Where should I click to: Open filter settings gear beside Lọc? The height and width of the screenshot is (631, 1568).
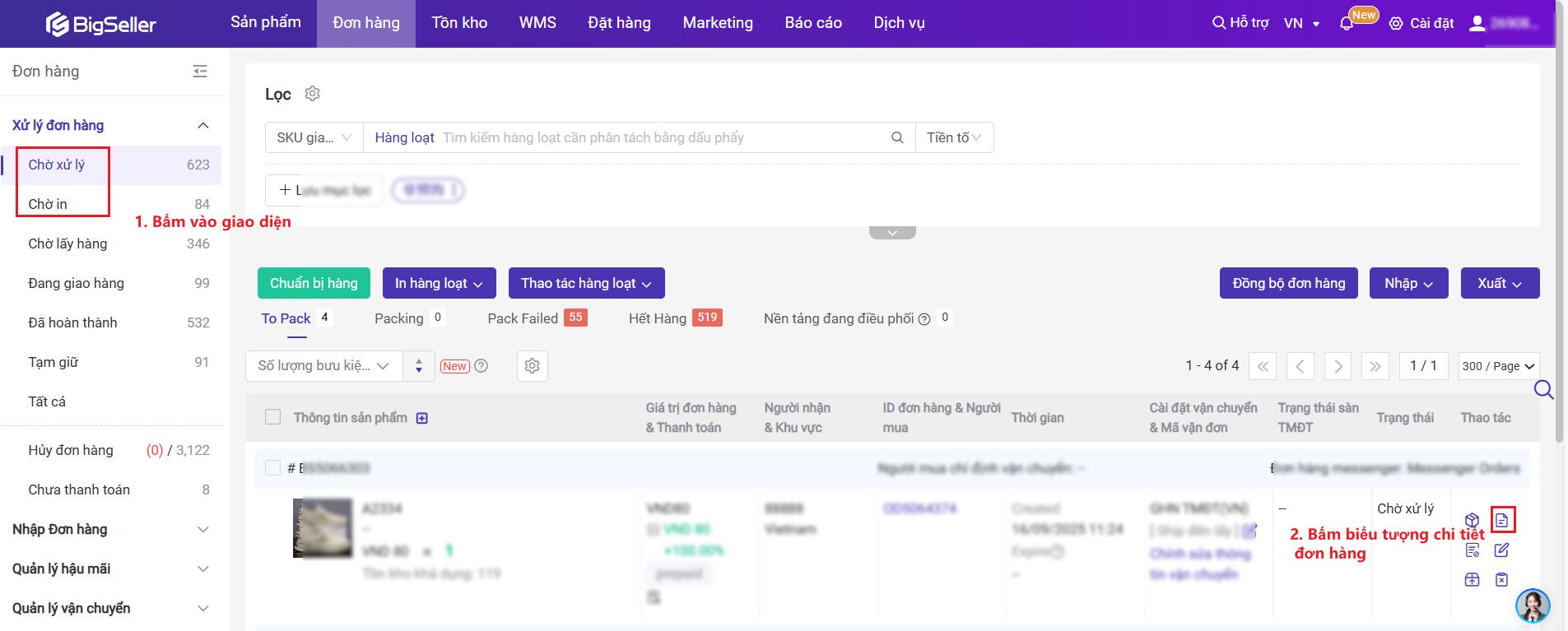(x=312, y=94)
